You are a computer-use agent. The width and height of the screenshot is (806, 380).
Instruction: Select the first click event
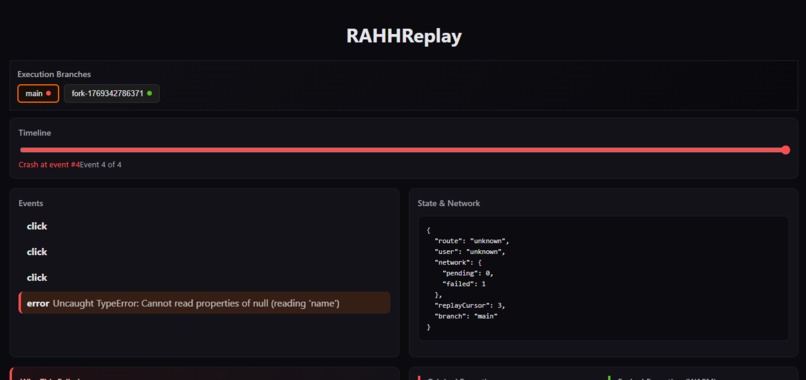pyautogui.click(x=205, y=226)
